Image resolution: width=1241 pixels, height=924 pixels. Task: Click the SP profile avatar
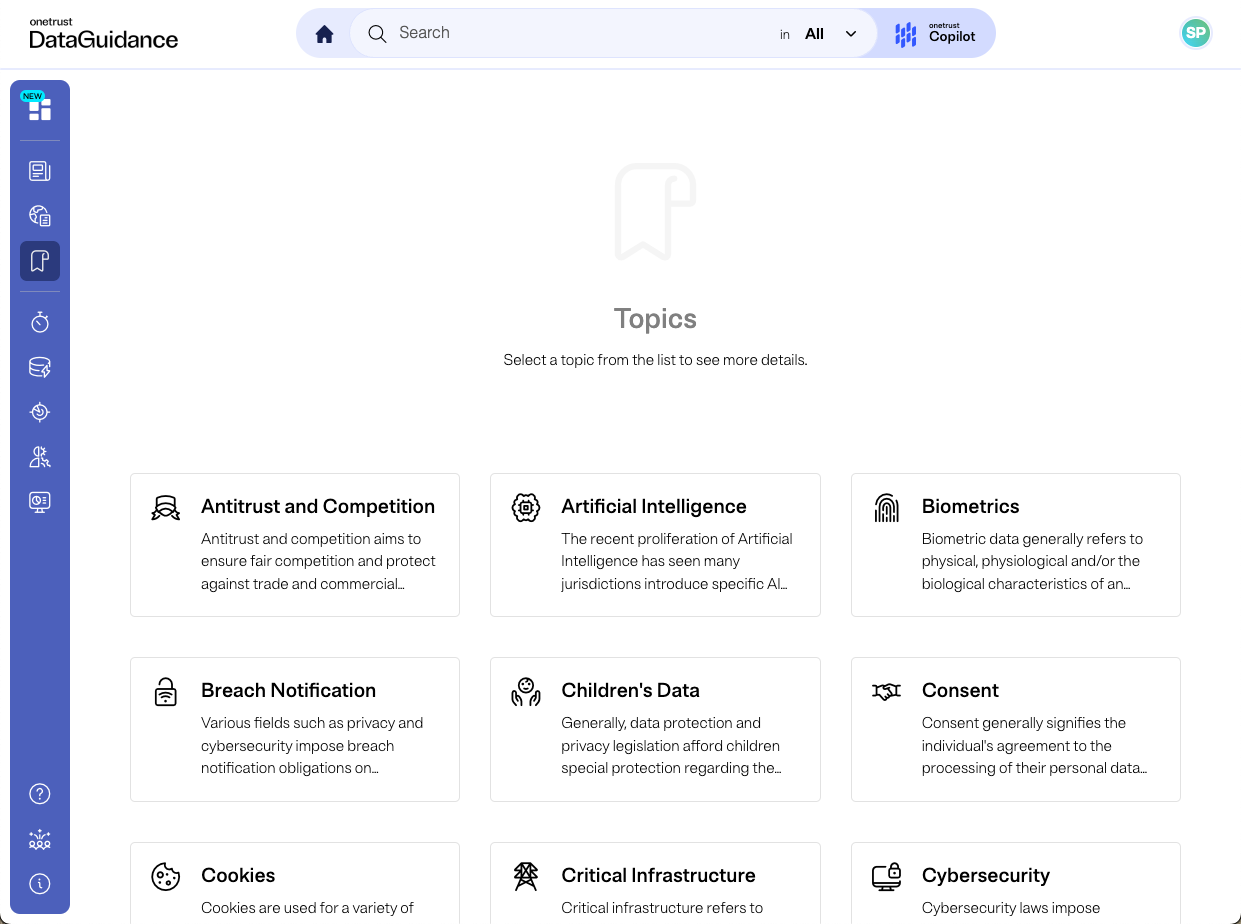pos(1195,33)
